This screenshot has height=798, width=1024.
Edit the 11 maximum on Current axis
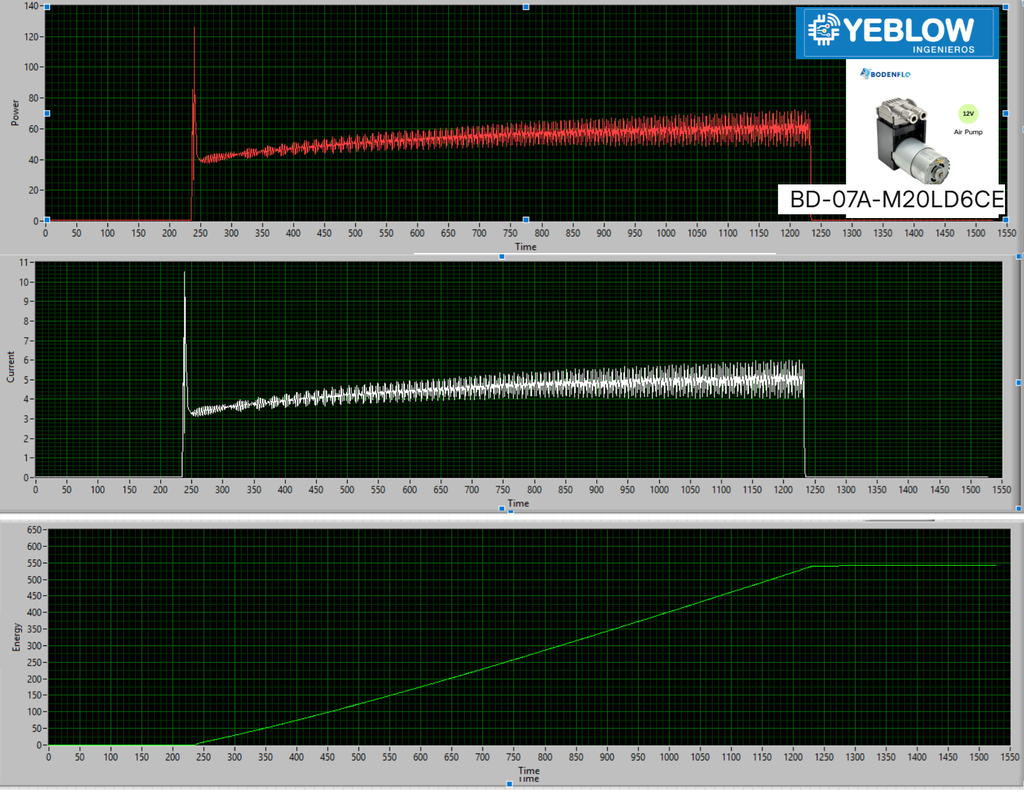[x=24, y=263]
